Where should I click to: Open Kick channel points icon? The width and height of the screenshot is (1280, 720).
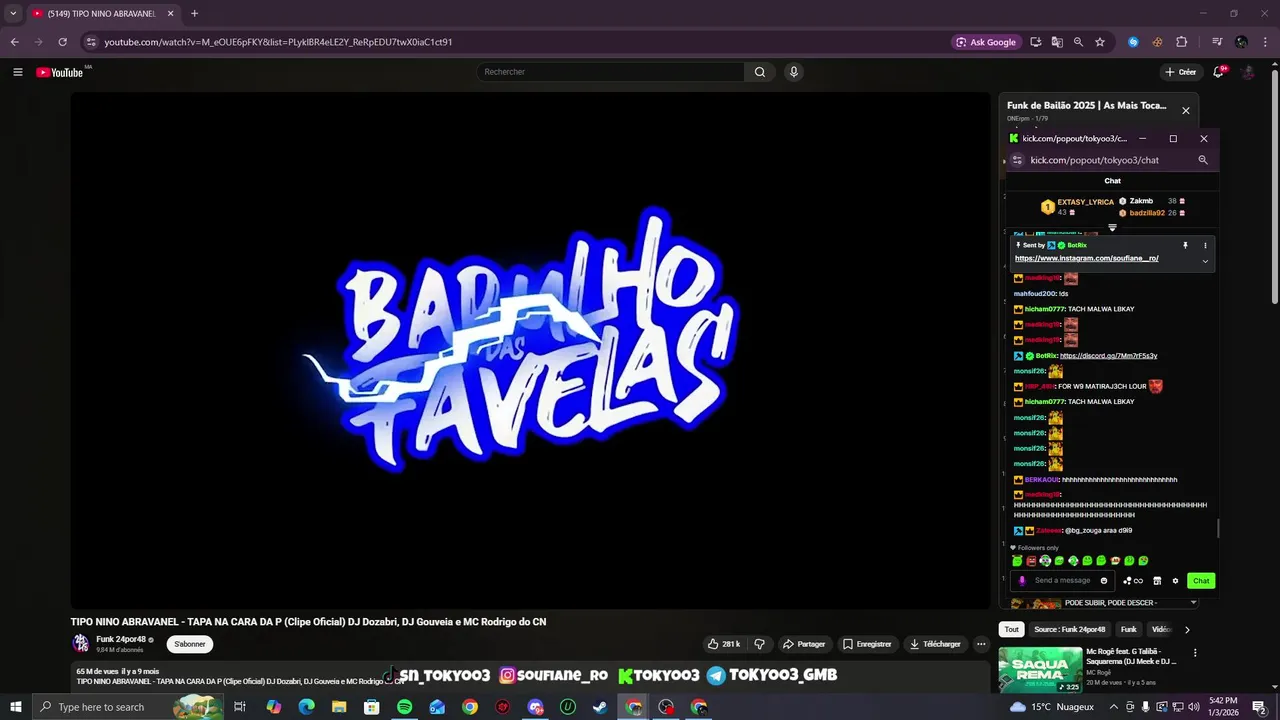[1133, 581]
